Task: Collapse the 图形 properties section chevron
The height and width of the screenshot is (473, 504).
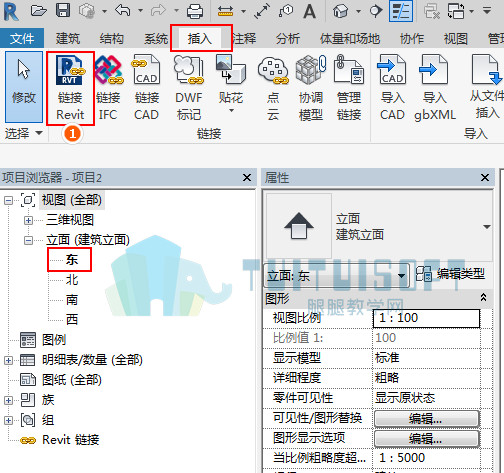Action: (x=483, y=297)
